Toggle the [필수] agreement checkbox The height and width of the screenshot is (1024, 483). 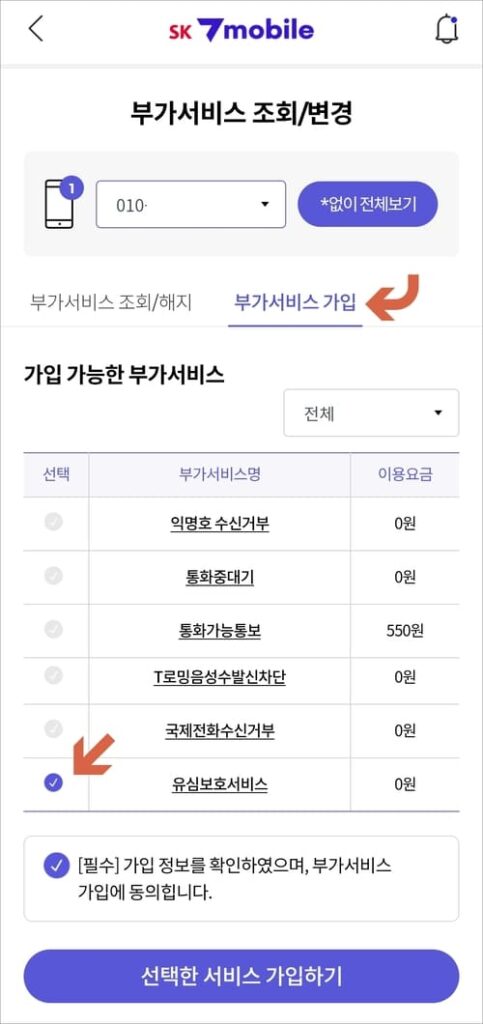(56, 866)
